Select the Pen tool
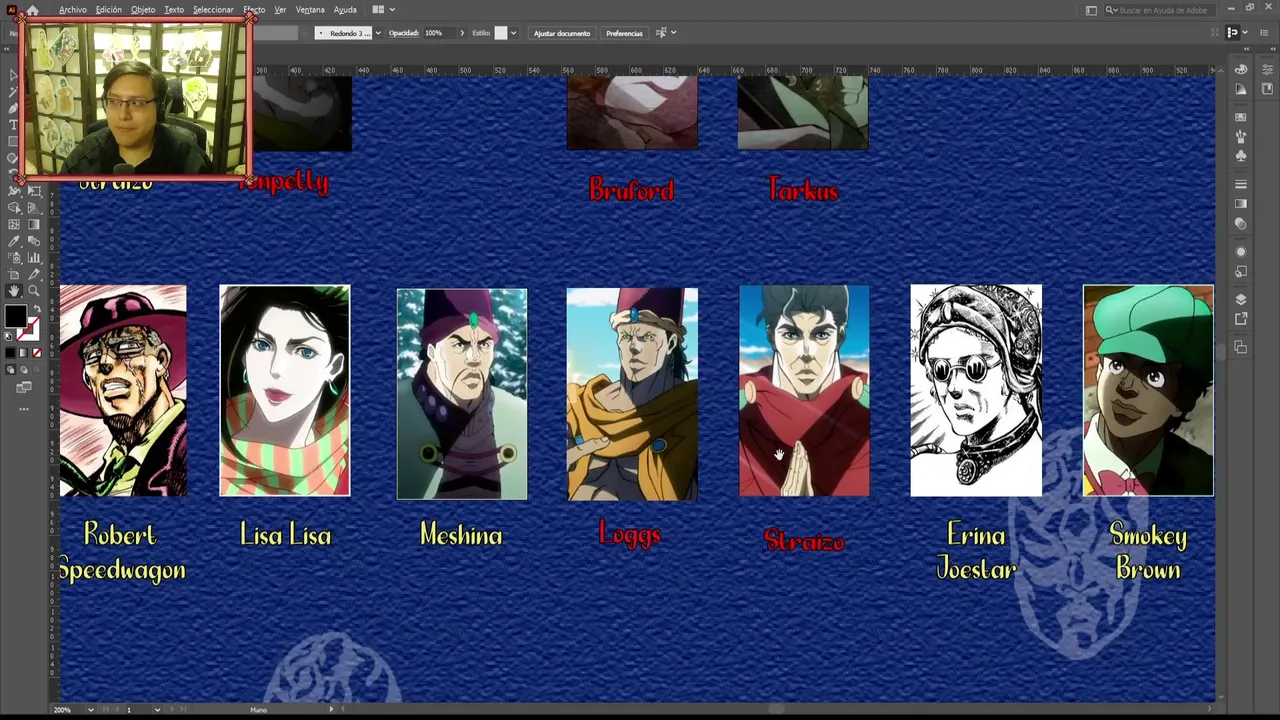This screenshot has height=720, width=1280. click(x=14, y=107)
